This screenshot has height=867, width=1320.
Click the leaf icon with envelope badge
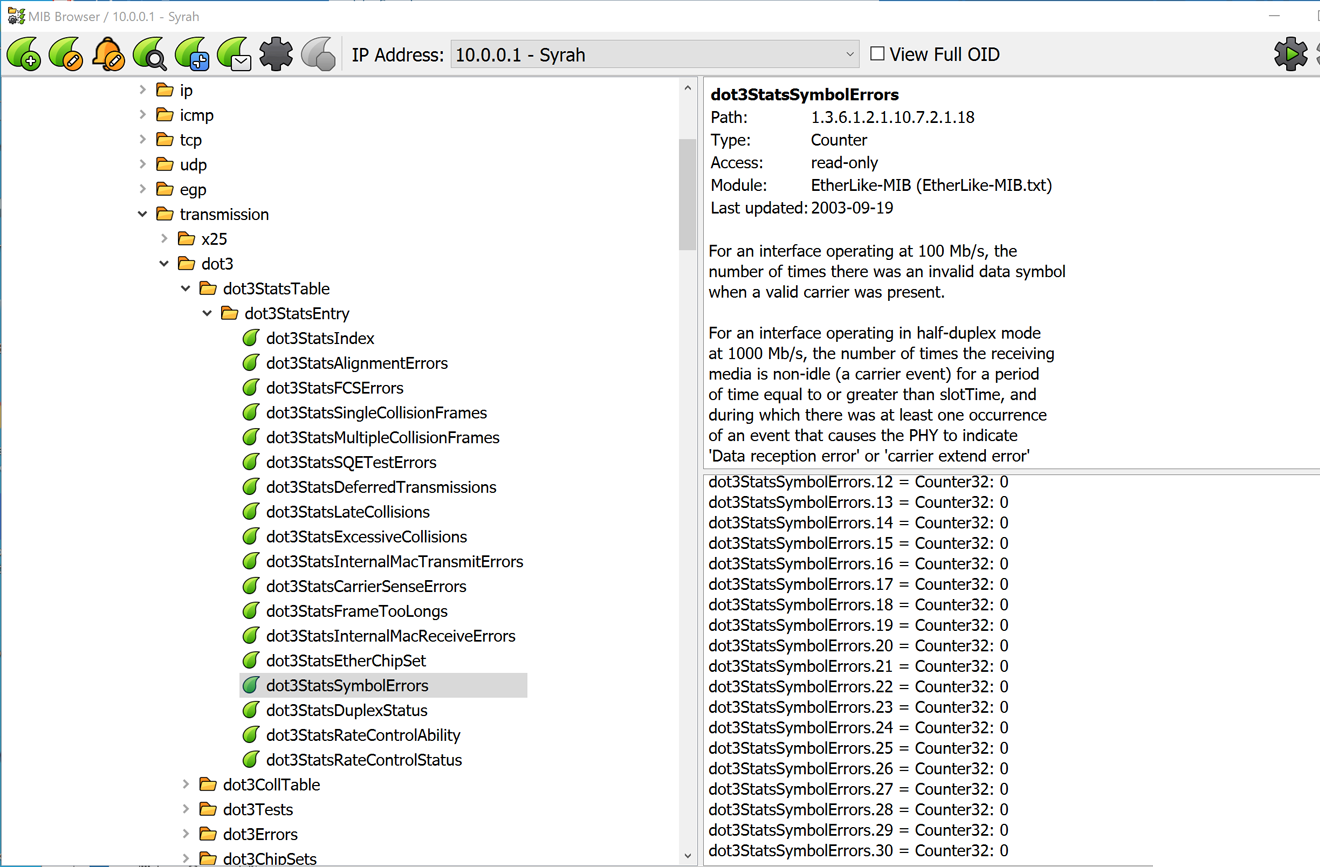pyautogui.click(x=234, y=54)
